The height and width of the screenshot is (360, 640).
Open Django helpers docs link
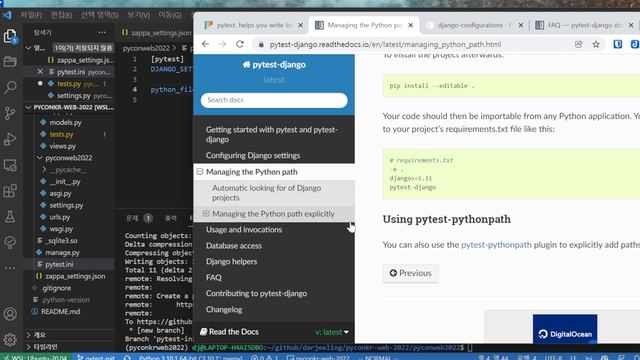pos(231,262)
